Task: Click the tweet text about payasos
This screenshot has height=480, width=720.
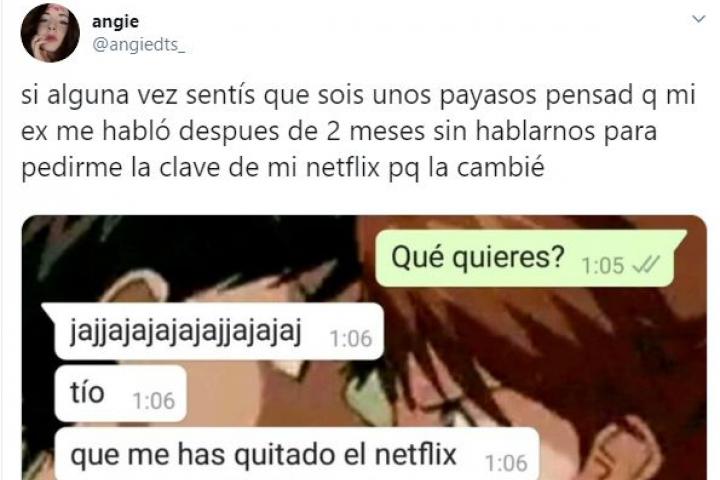Action: (358, 131)
